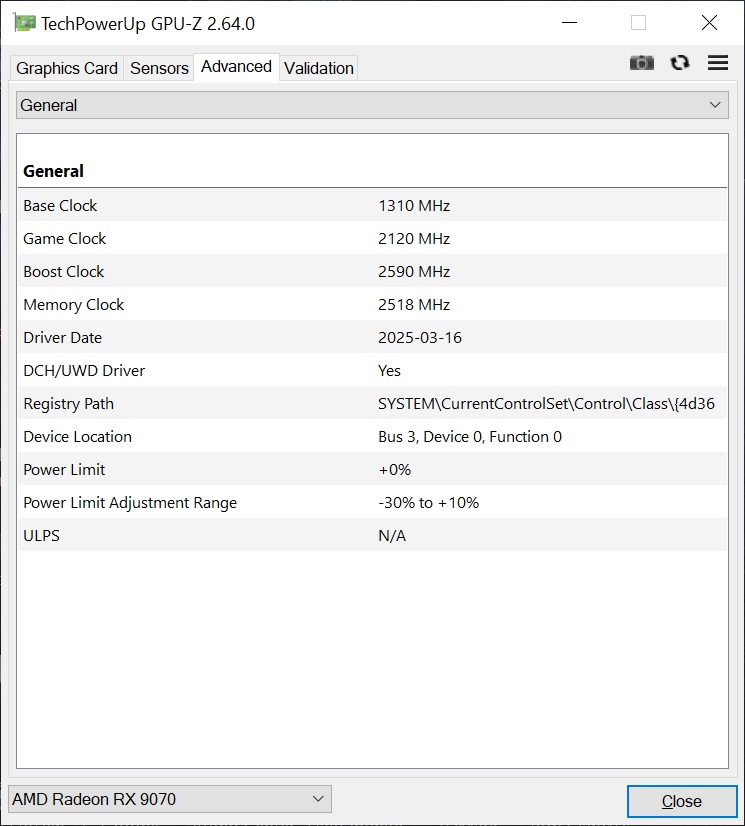Click the TechPowerUp GPU-Z 2.64.0 title text

(148, 24)
